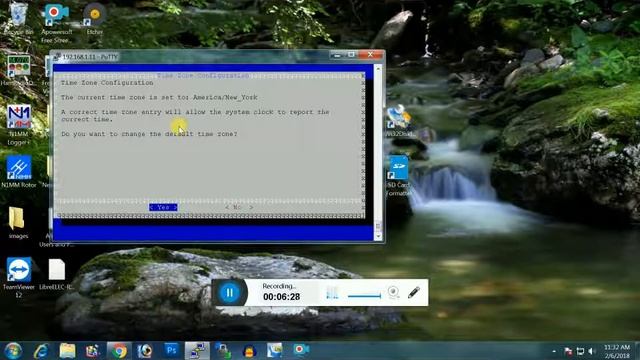Select the No button in PuTTY dialog
This screenshot has height=360, width=640.
tap(239, 207)
